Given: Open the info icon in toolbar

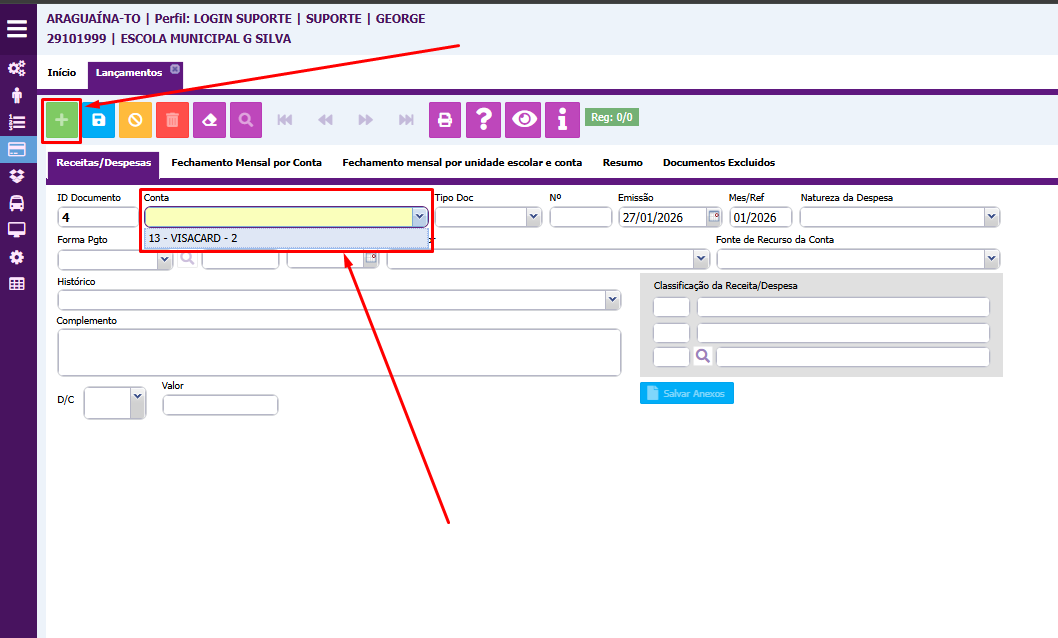Looking at the screenshot, I should click(x=562, y=120).
